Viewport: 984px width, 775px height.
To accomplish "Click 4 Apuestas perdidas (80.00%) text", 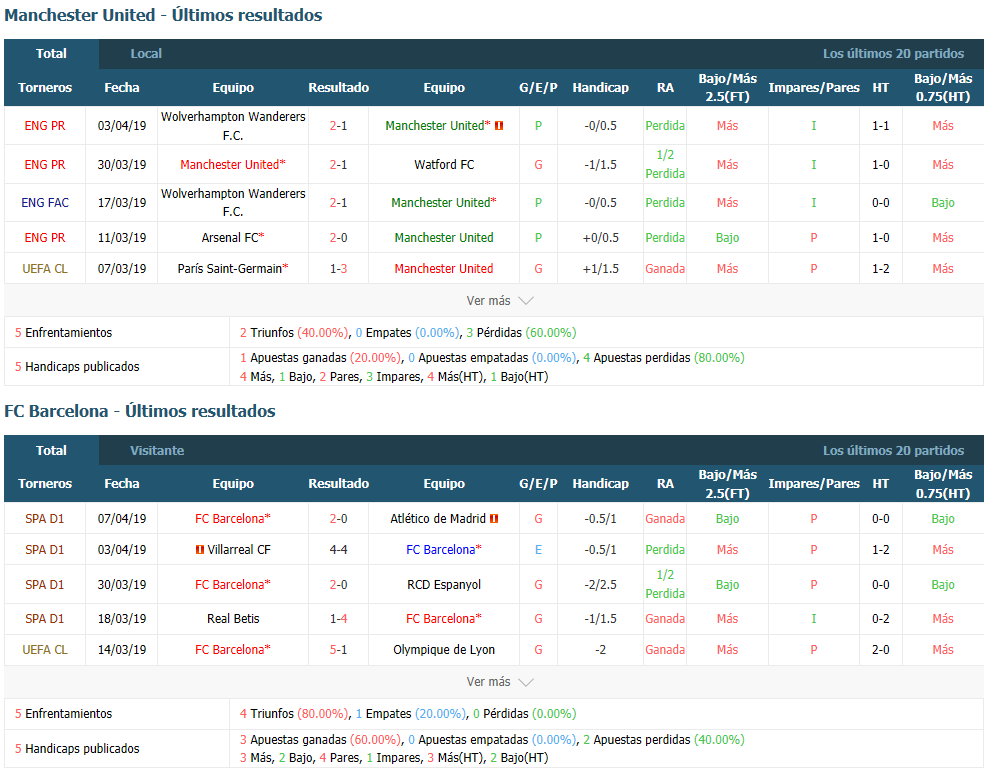I will point(664,358).
